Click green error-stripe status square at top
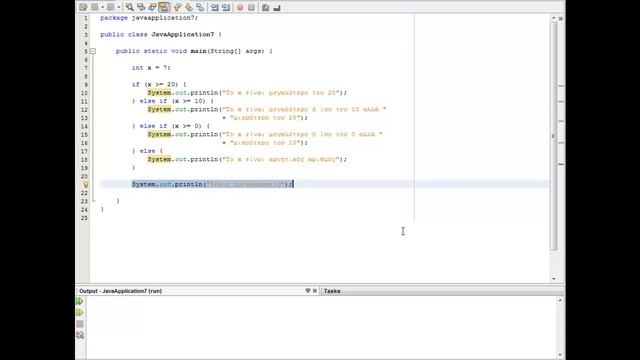 click(561, 18)
